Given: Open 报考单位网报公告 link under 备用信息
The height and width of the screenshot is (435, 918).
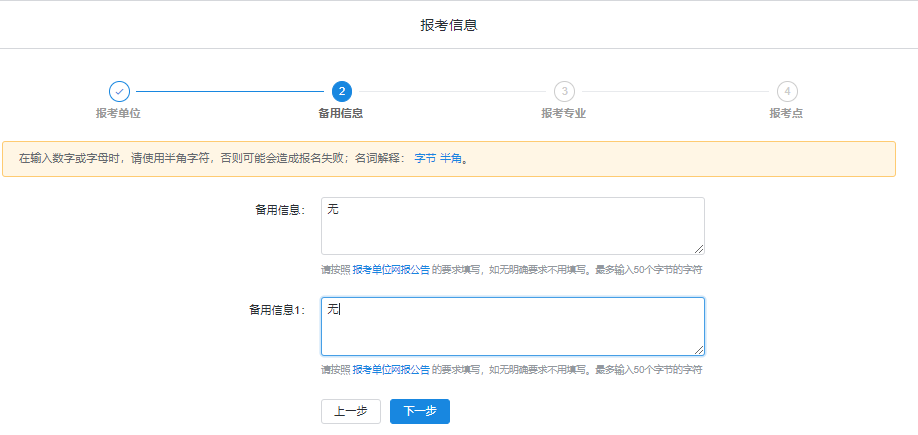Looking at the screenshot, I should 391,270.
